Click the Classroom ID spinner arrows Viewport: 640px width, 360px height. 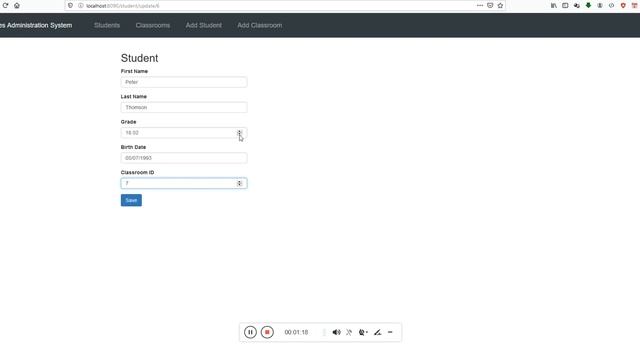coord(240,183)
